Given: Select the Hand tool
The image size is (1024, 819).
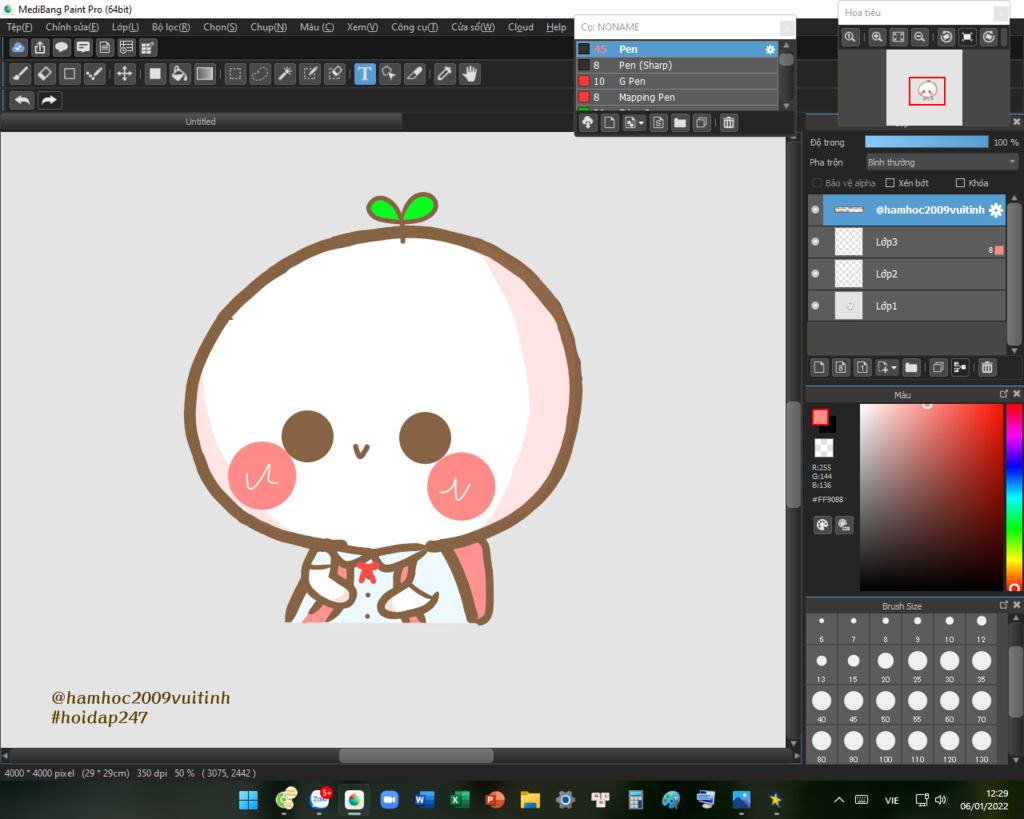Looking at the screenshot, I should click(x=470, y=74).
